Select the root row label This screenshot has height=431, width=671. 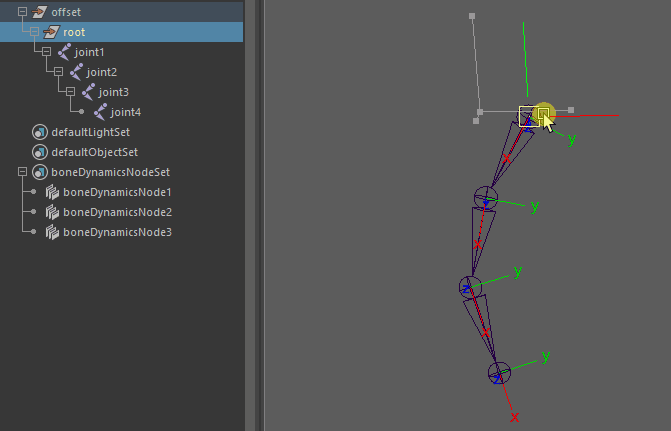click(74, 32)
